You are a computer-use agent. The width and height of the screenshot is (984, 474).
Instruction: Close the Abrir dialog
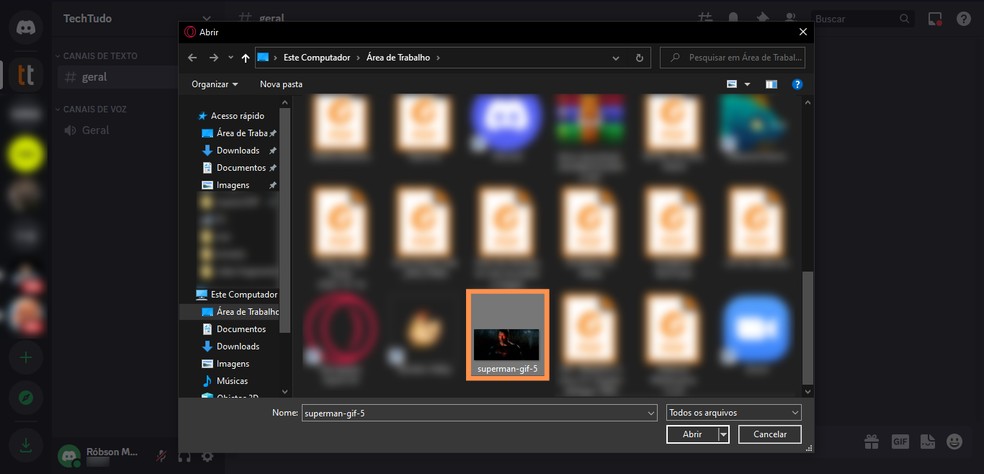click(x=803, y=32)
